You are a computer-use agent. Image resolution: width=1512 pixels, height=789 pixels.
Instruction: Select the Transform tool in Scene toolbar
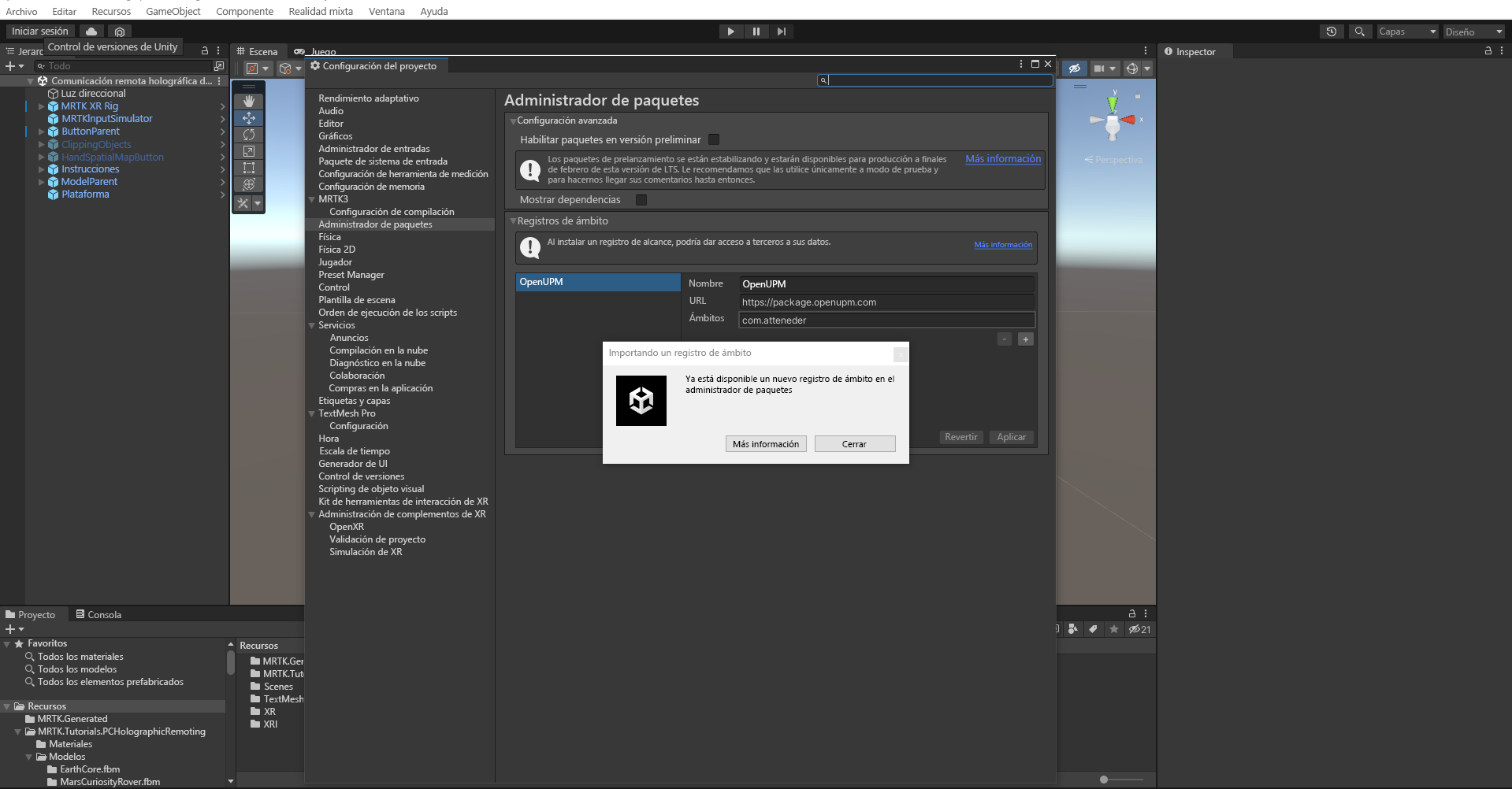[x=249, y=184]
